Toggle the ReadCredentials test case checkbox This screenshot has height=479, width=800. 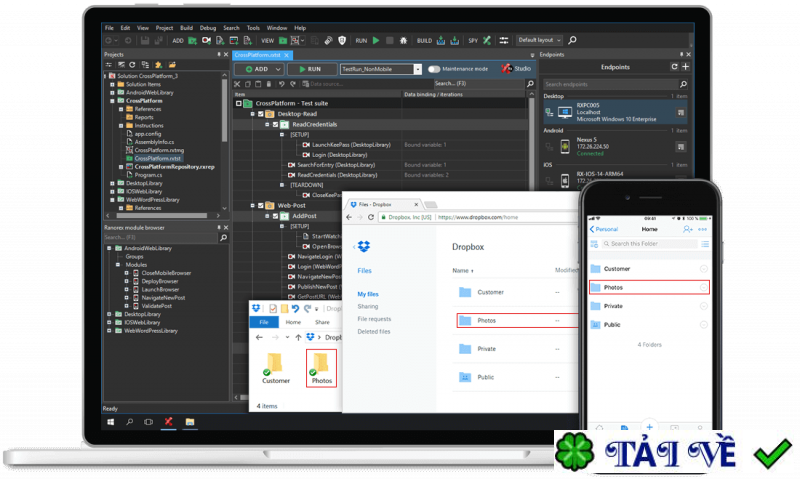point(276,124)
